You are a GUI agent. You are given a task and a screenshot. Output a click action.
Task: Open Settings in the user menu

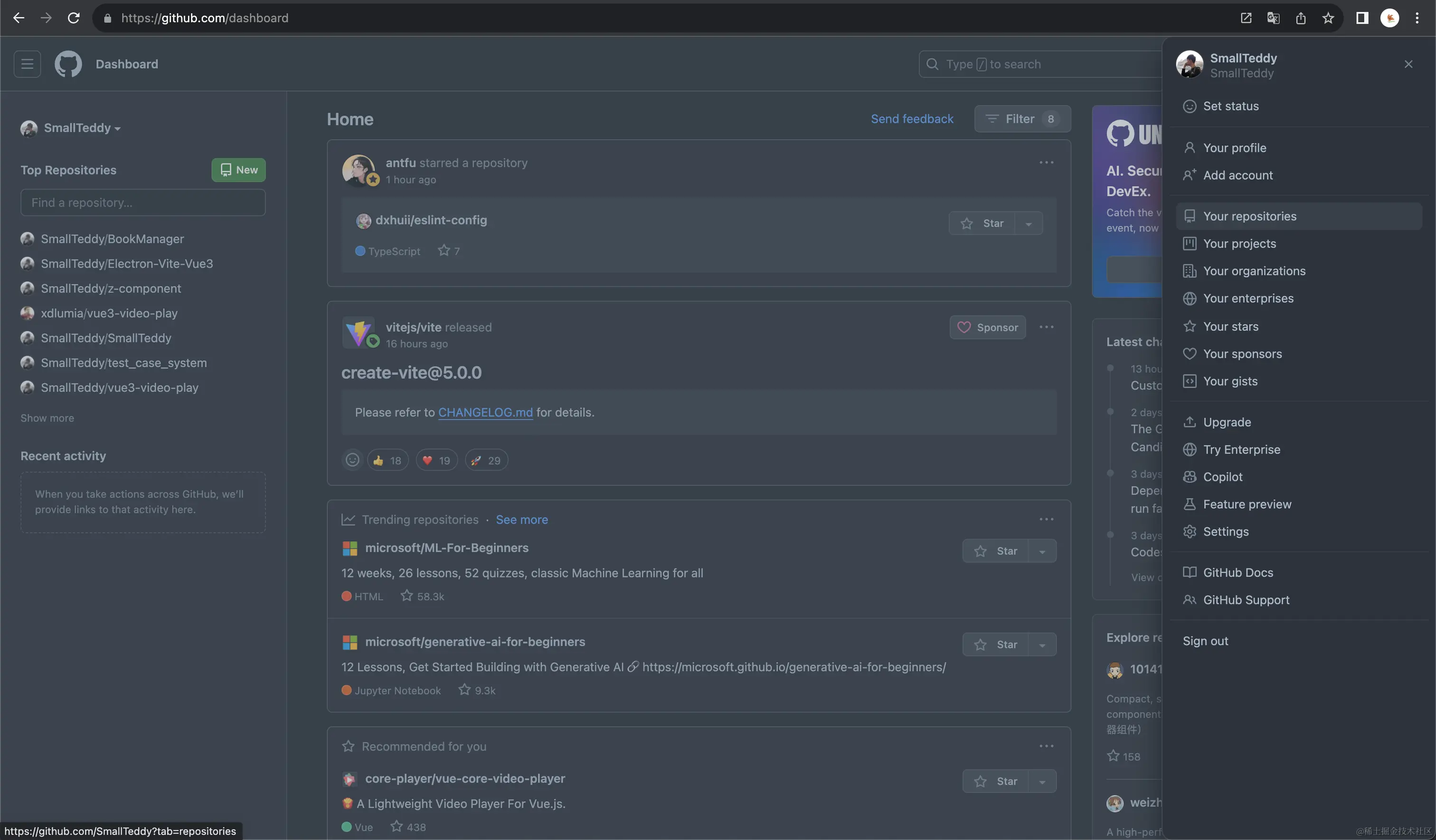(1225, 531)
